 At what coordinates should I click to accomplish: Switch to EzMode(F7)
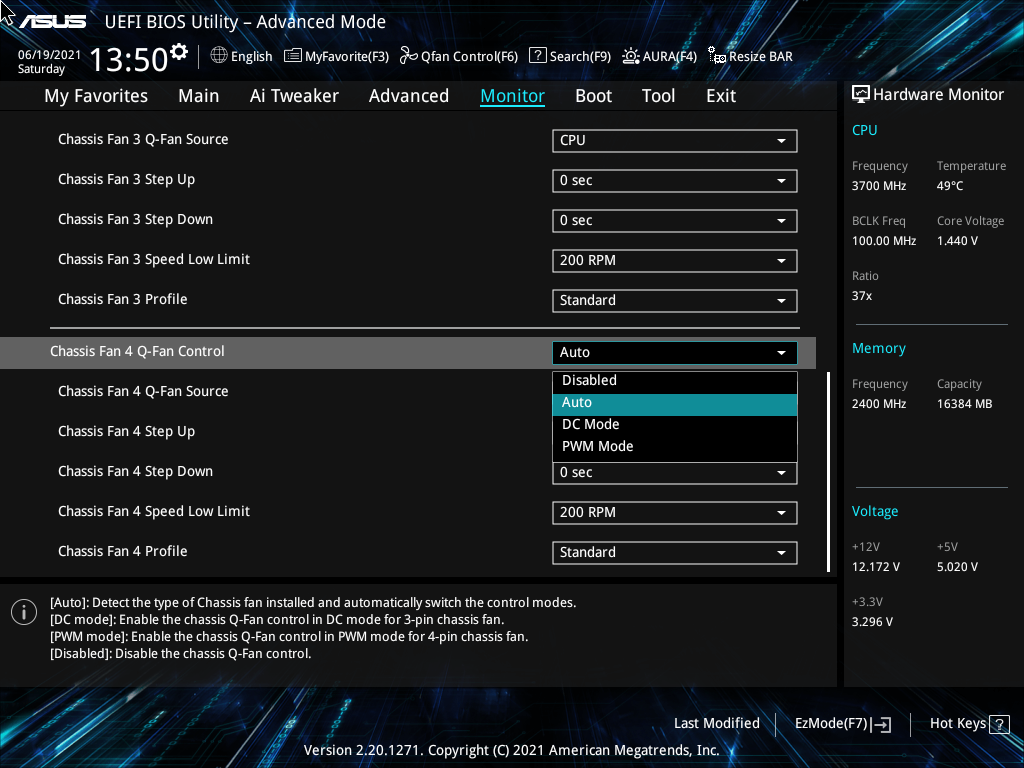pyautogui.click(x=841, y=723)
